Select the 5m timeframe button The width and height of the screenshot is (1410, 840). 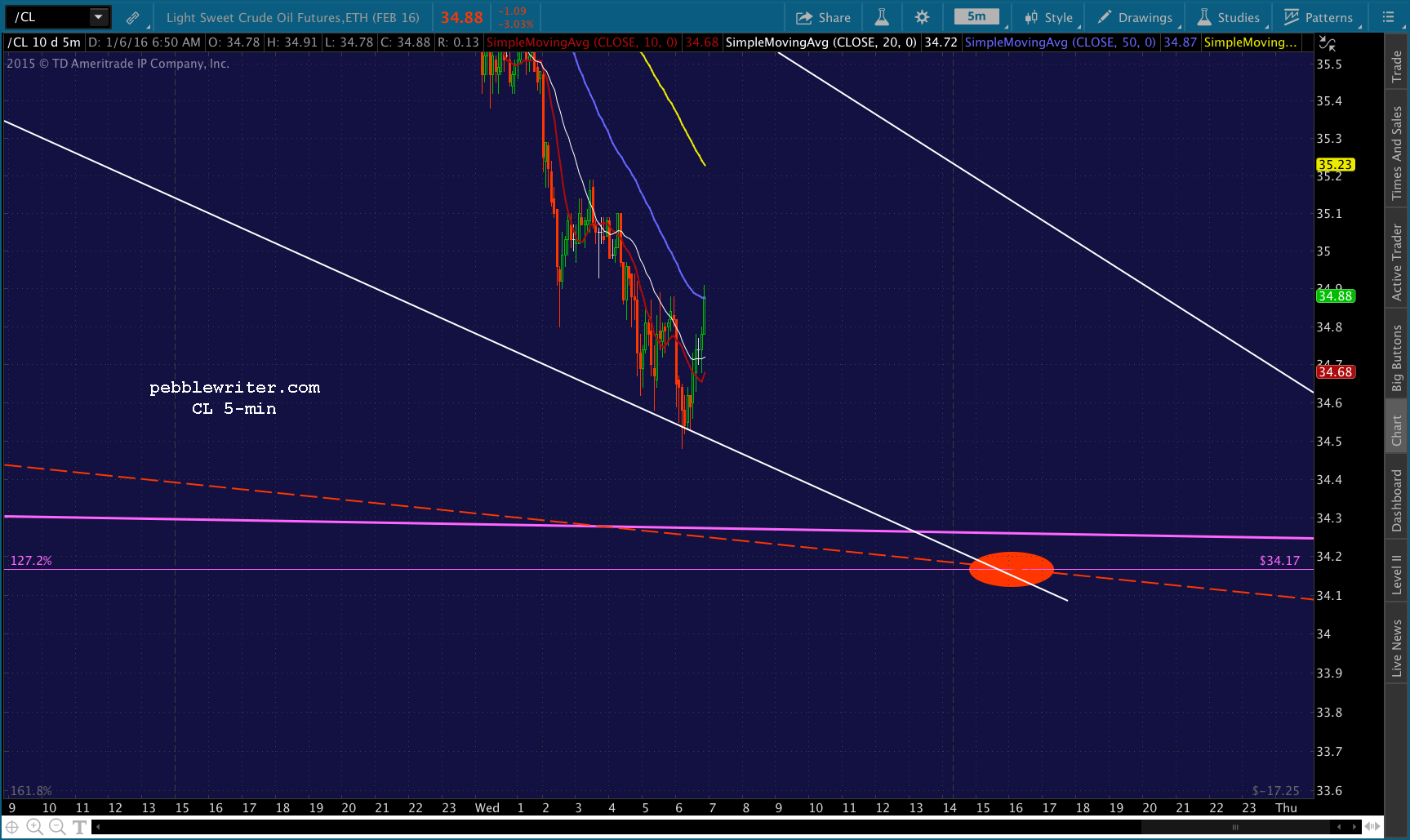tap(976, 16)
